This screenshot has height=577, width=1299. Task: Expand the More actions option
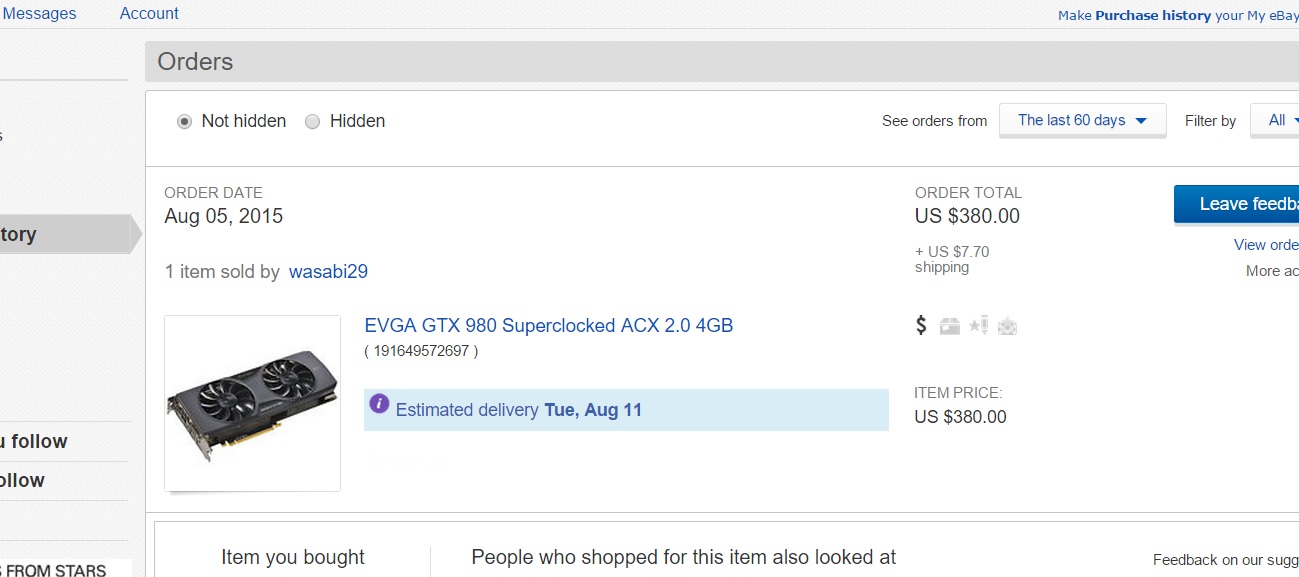[1272, 271]
